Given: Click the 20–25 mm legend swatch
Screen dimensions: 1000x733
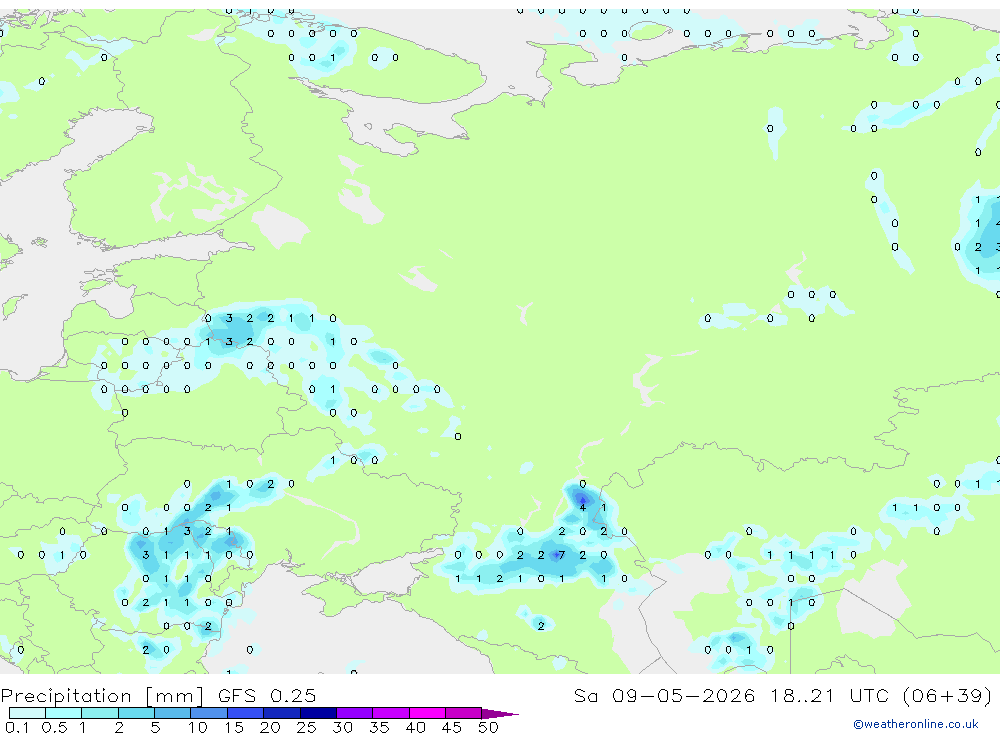Looking at the screenshot, I should pos(282,713).
